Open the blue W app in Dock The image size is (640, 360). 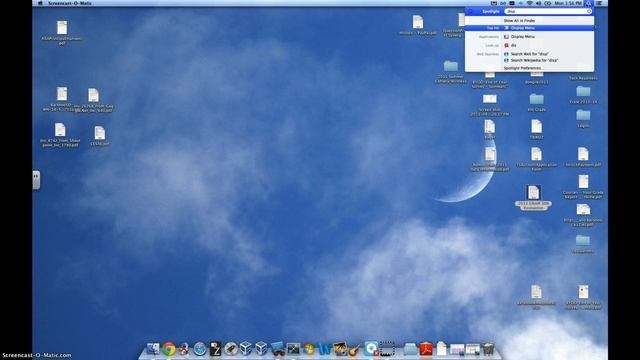pyautogui.click(x=324, y=349)
